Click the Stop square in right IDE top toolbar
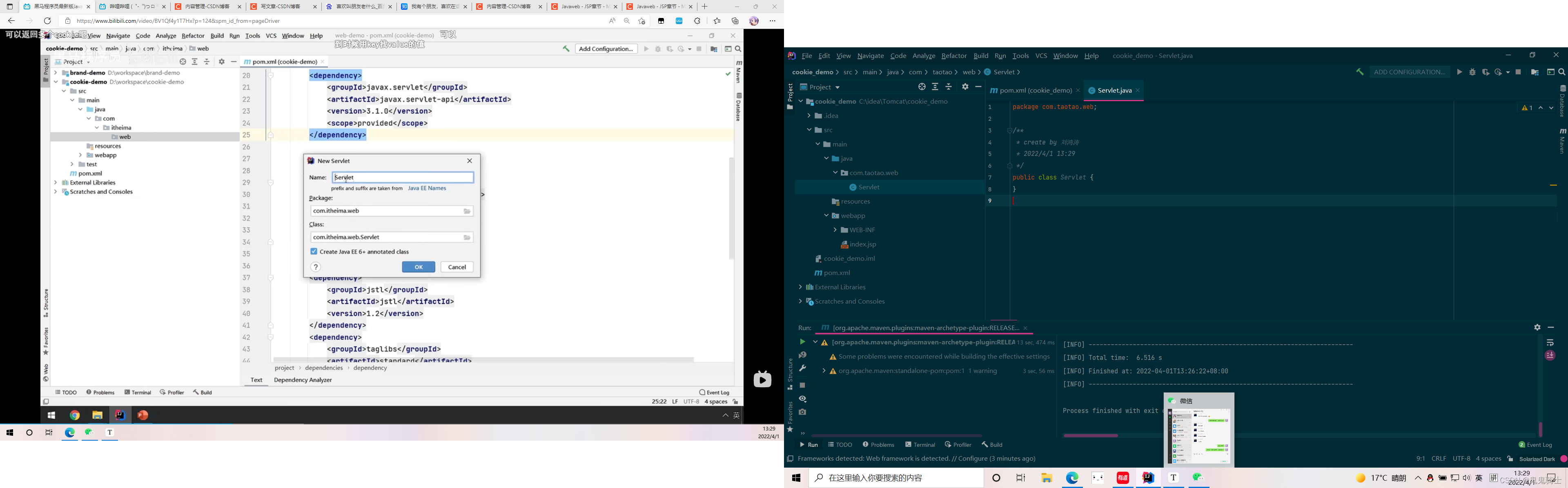 coord(1518,72)
